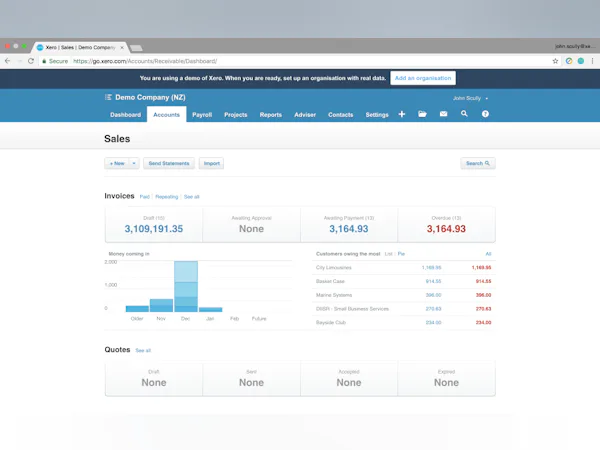600x450 pixels.
Task: Open the Settings menu
Action: [377, 115]
